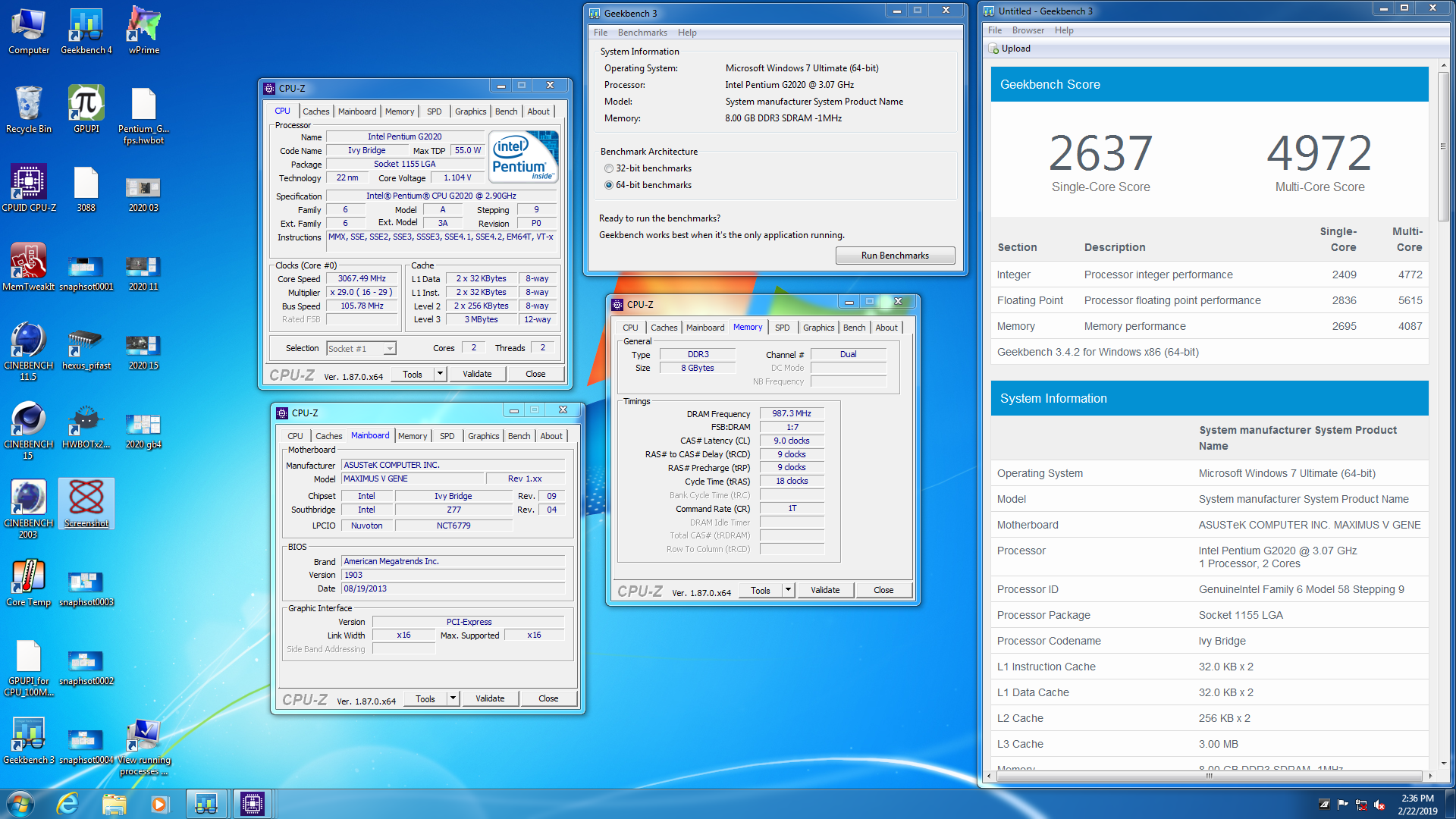Expand Tools dropdown arrow in CPU-Z CPU window
1456x819 pixels.
click(440, 374)
